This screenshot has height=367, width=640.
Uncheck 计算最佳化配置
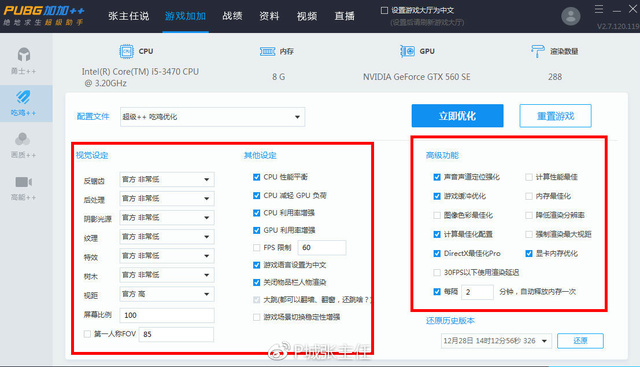[437, 234]
